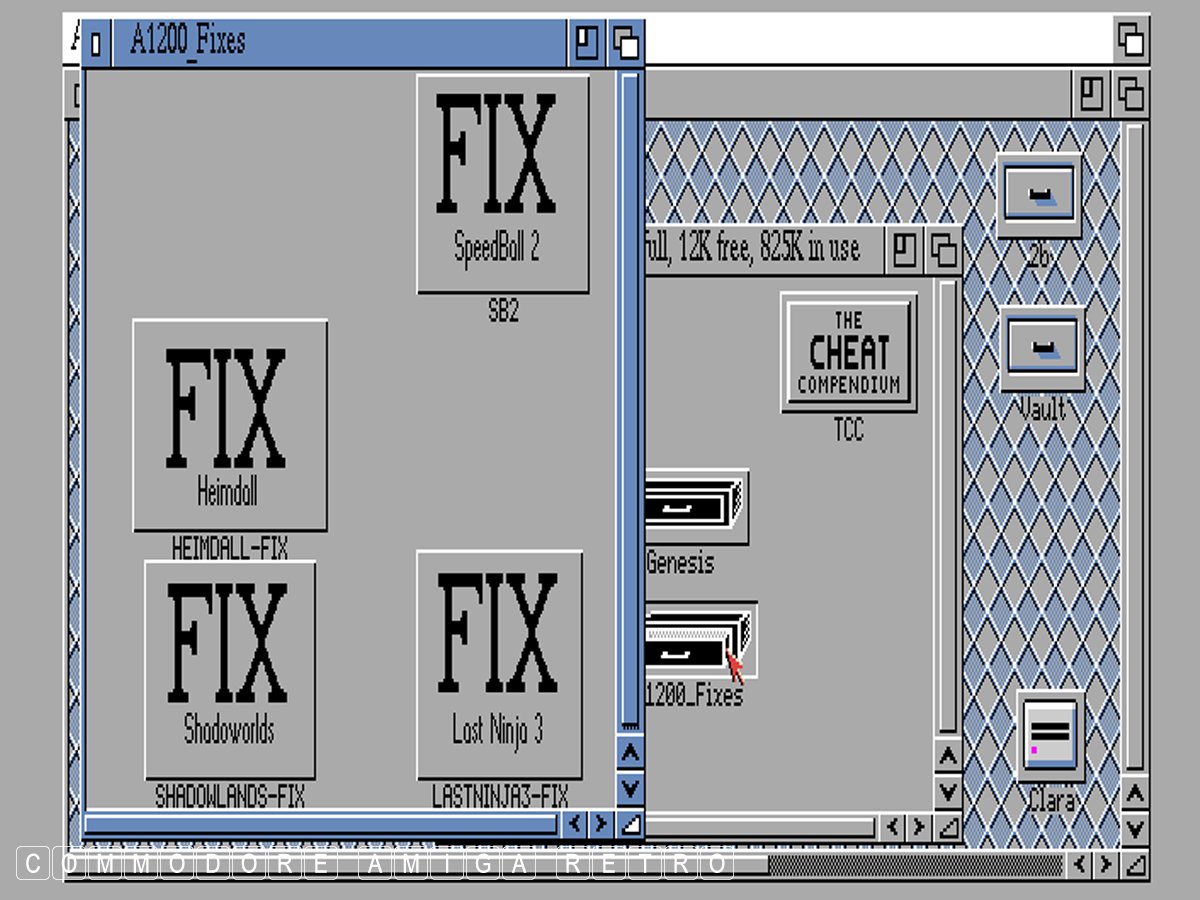Click scroll up arrow in A1200_Fixes window
Viewport: 1200px width, 900px height.
pos(629,752)
